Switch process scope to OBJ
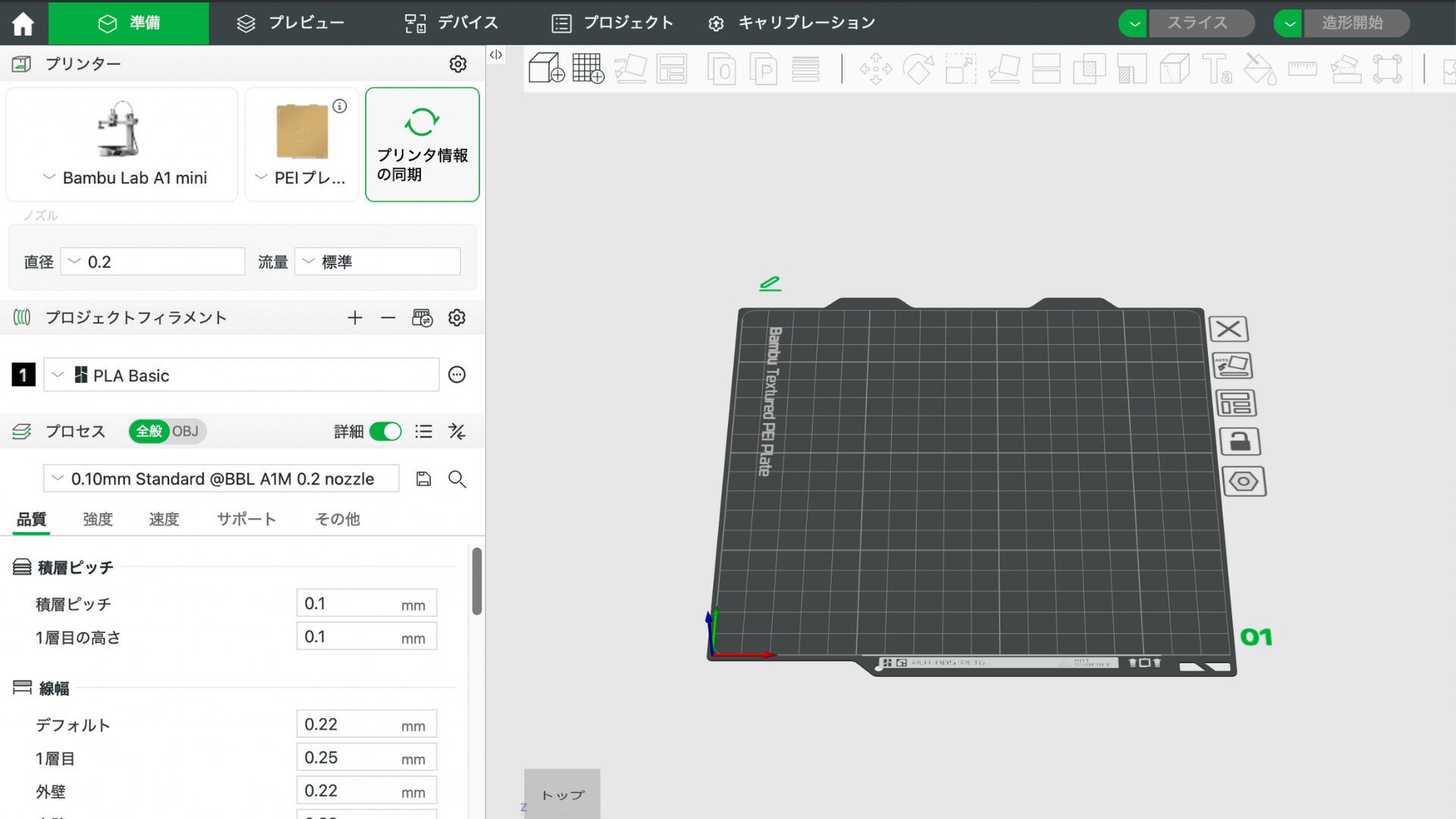Image resolution: width=1456 pixels, height=819 pixels. click(185, 431)
